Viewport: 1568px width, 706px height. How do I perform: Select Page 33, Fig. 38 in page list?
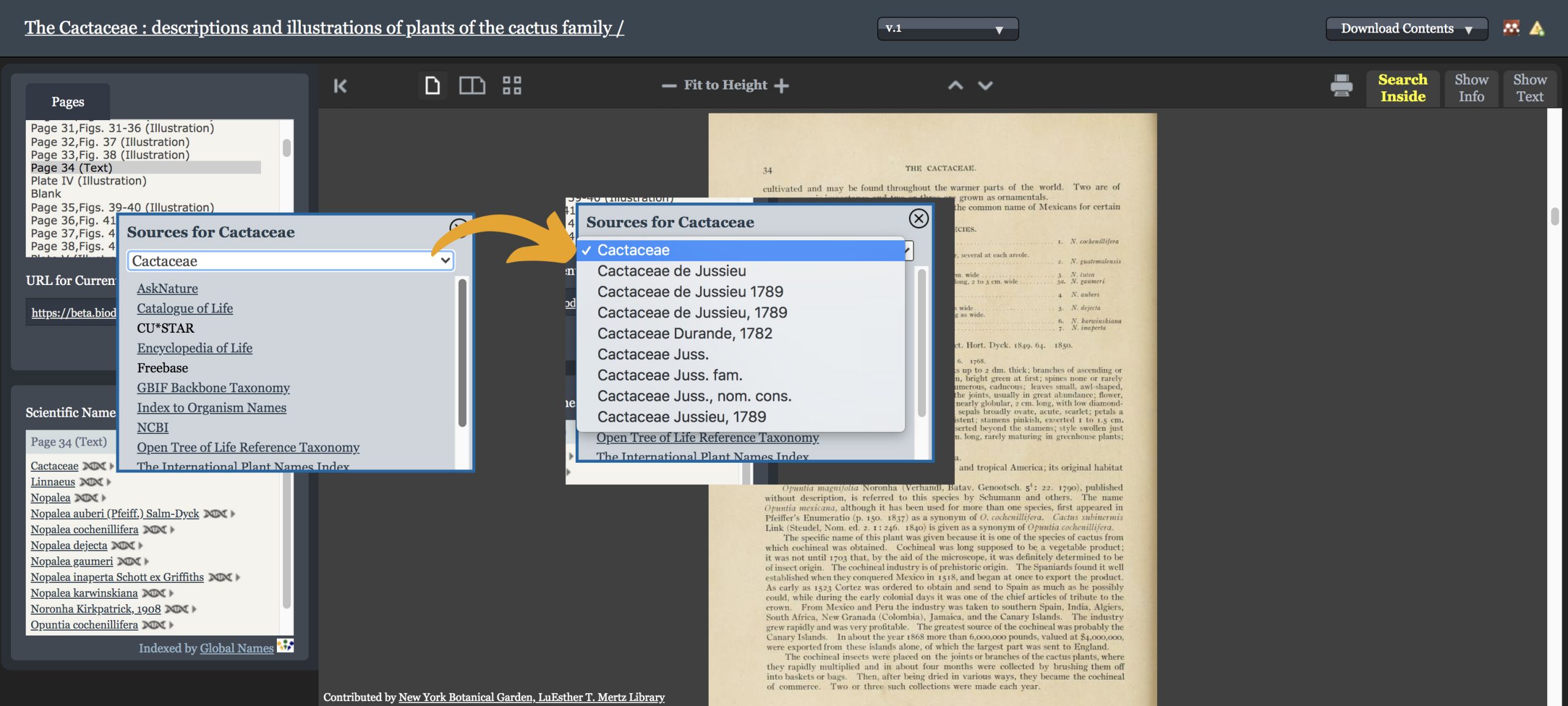tap(110, 155)
